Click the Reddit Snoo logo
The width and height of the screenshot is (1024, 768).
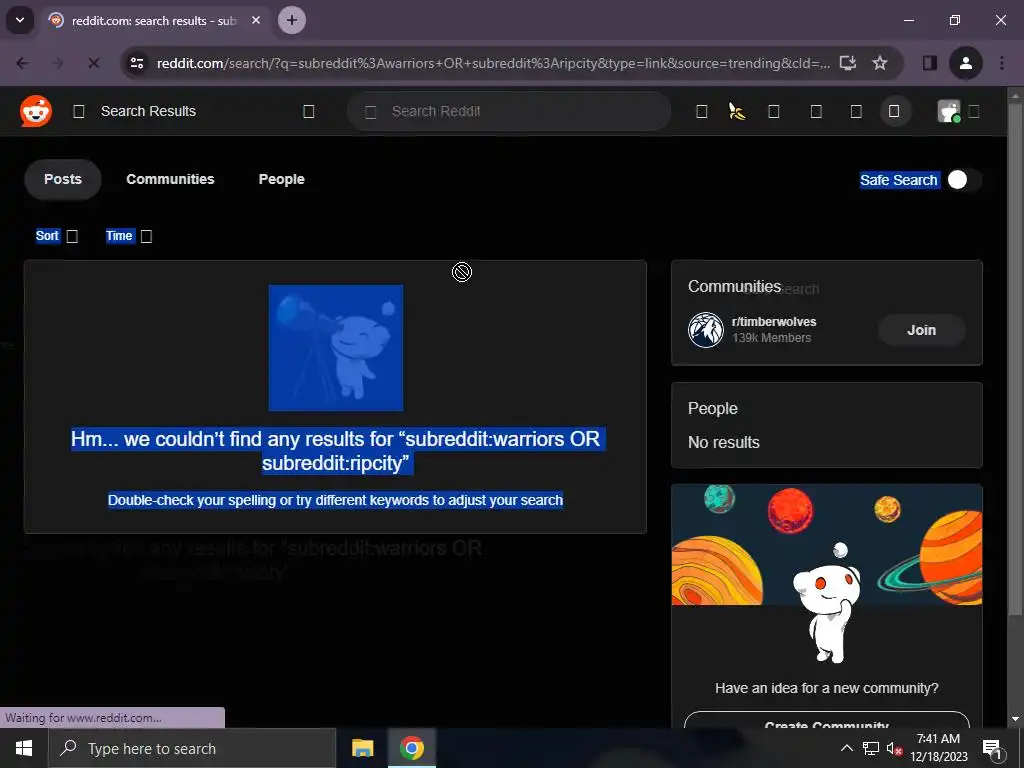(36, 111)
